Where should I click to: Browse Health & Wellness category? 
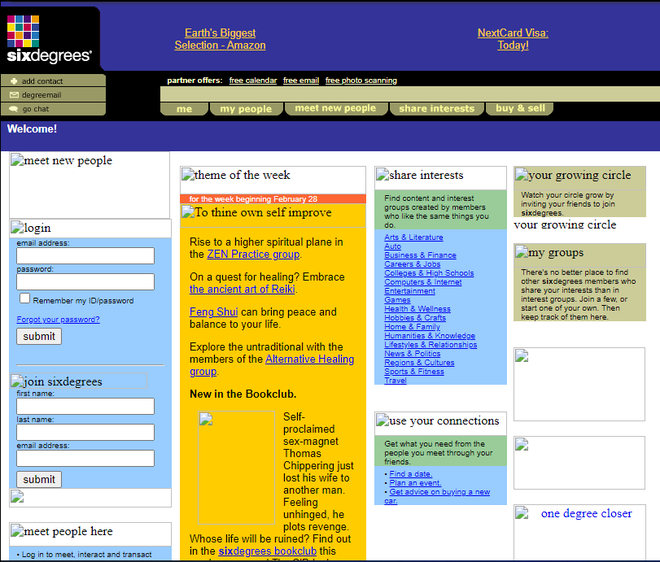417,309
